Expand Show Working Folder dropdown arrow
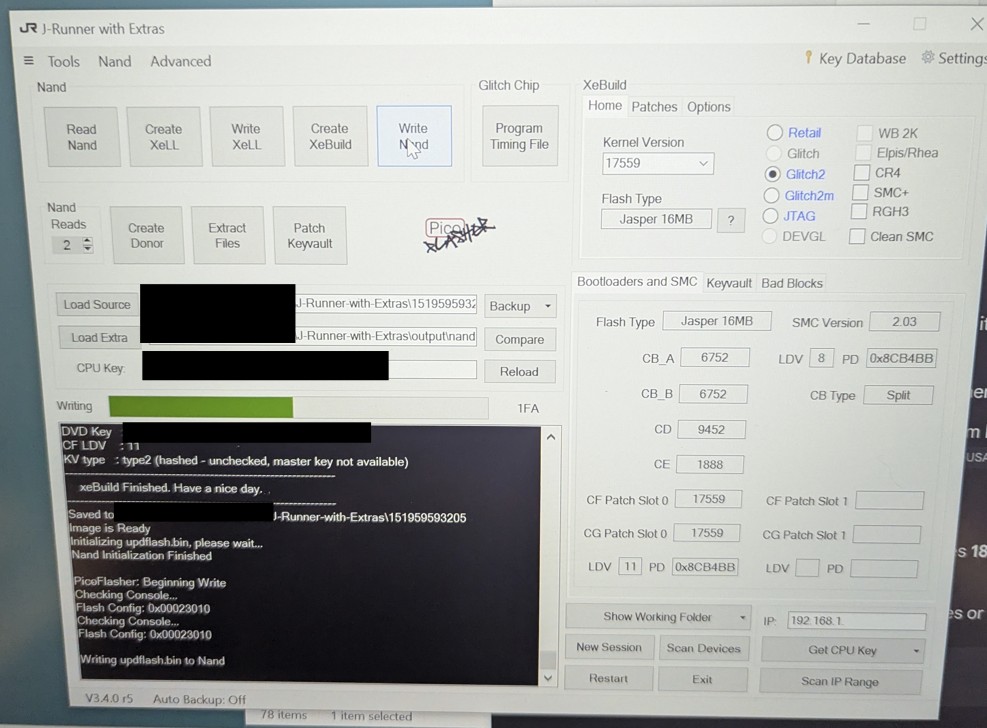Screen dimensions: 987x728 coord(743,617)
